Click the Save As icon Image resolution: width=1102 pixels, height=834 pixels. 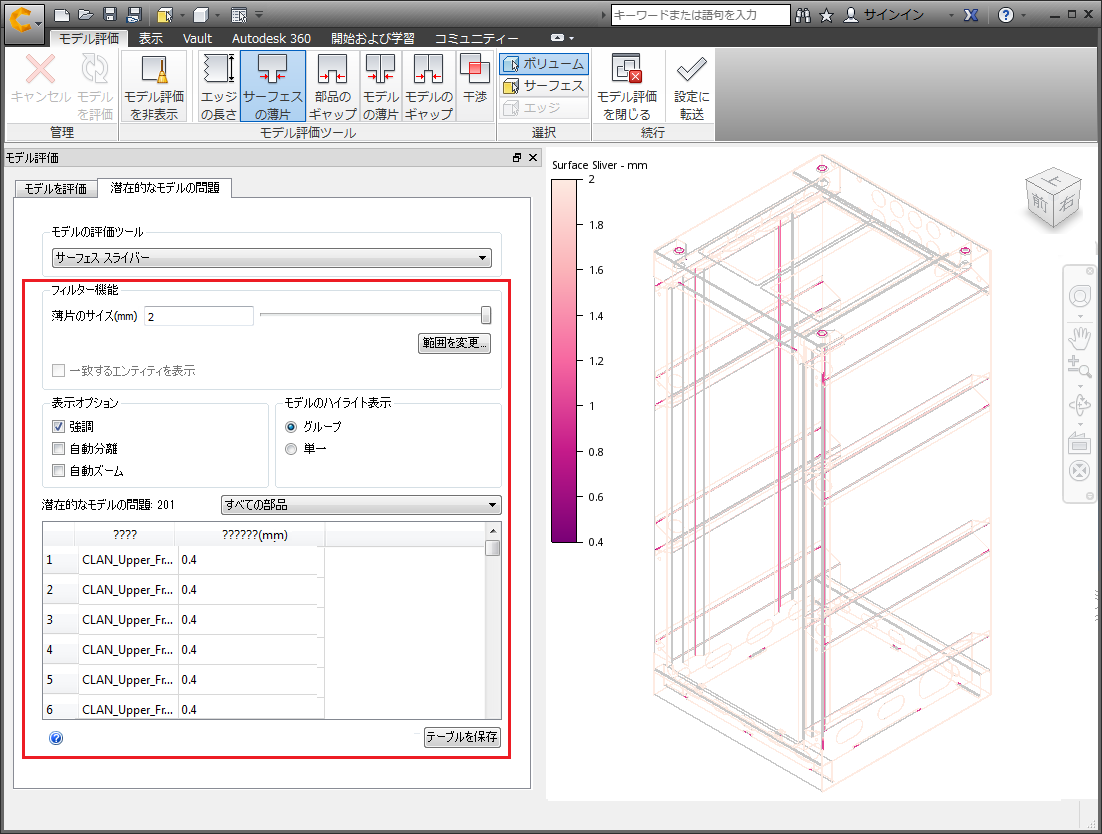pyautogui.click(x=134, y=15)
